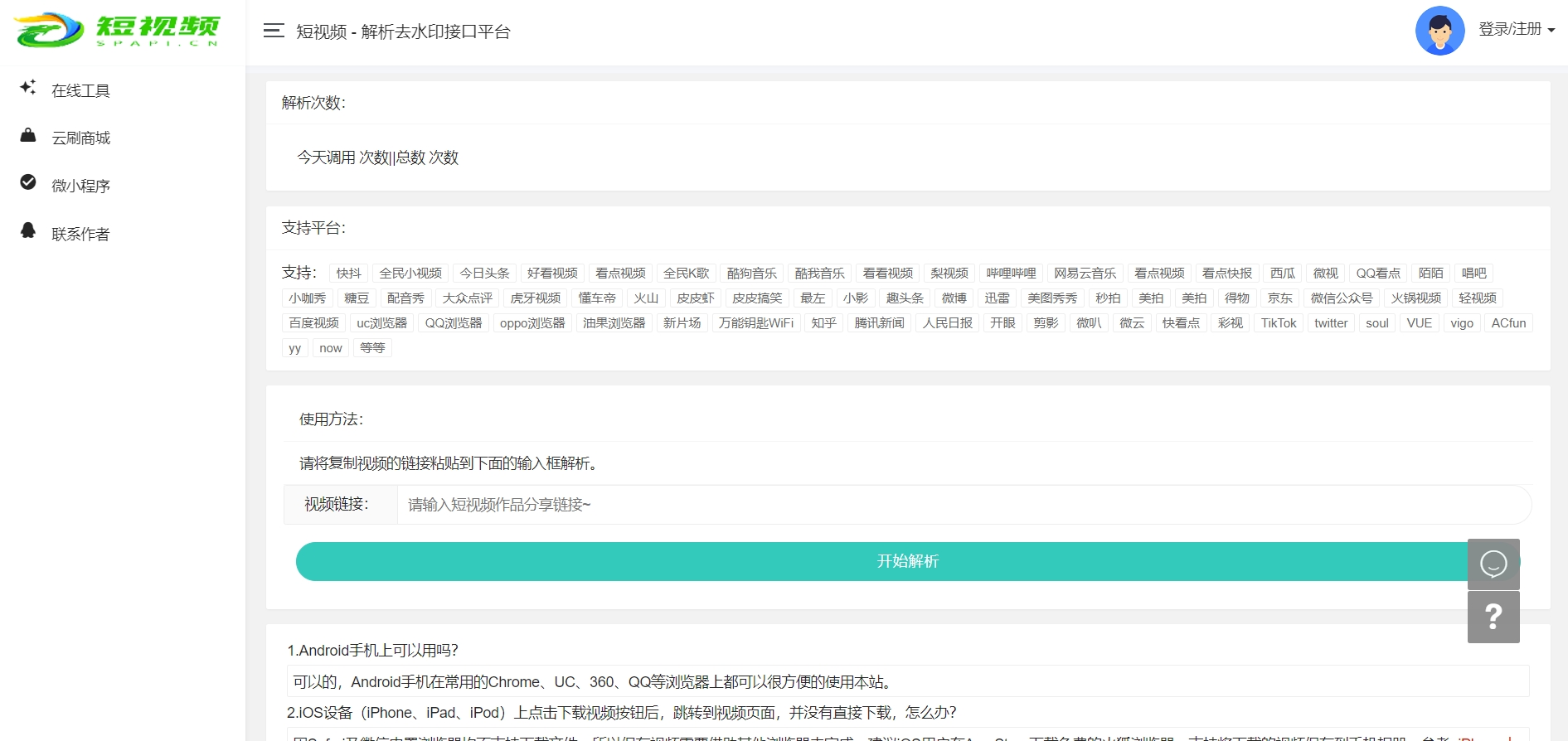Select 微小程序 in the sidebar
The height and width of the screenshot is (741, 1568).
pos(80,186)
